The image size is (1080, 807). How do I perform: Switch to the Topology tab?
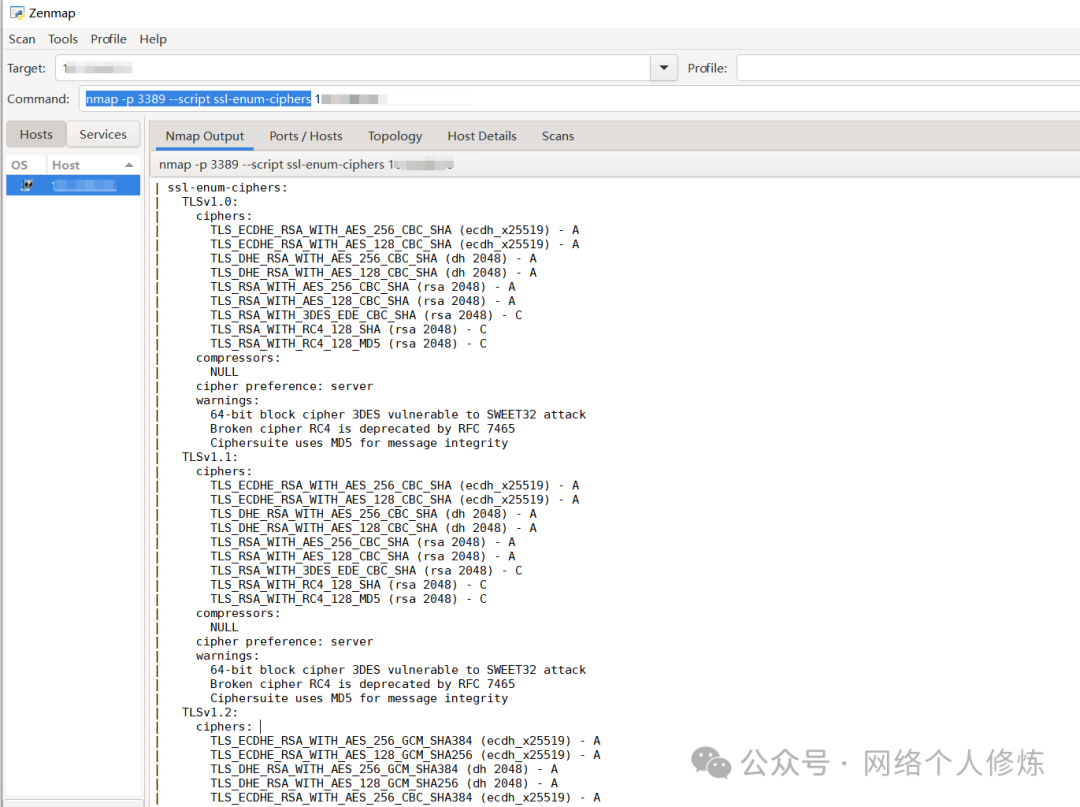395,136
